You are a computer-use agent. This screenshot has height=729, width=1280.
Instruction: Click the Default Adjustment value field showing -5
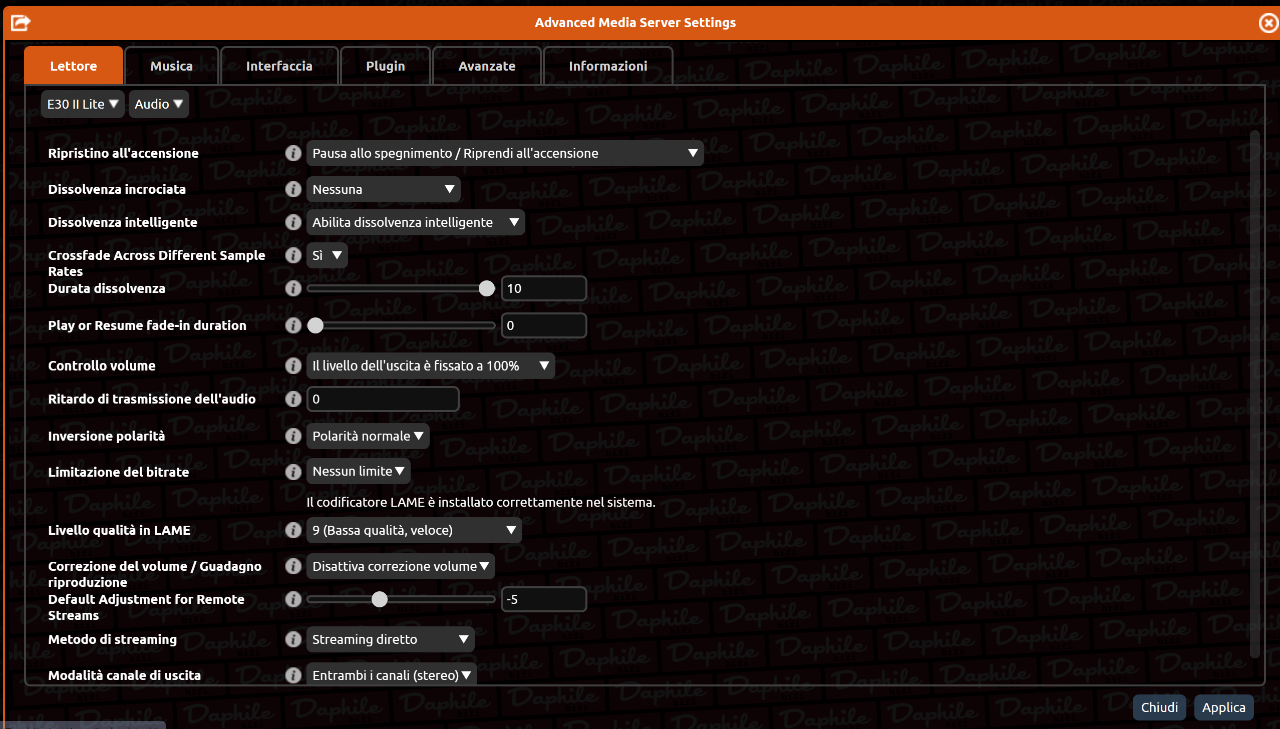[544, 599]
